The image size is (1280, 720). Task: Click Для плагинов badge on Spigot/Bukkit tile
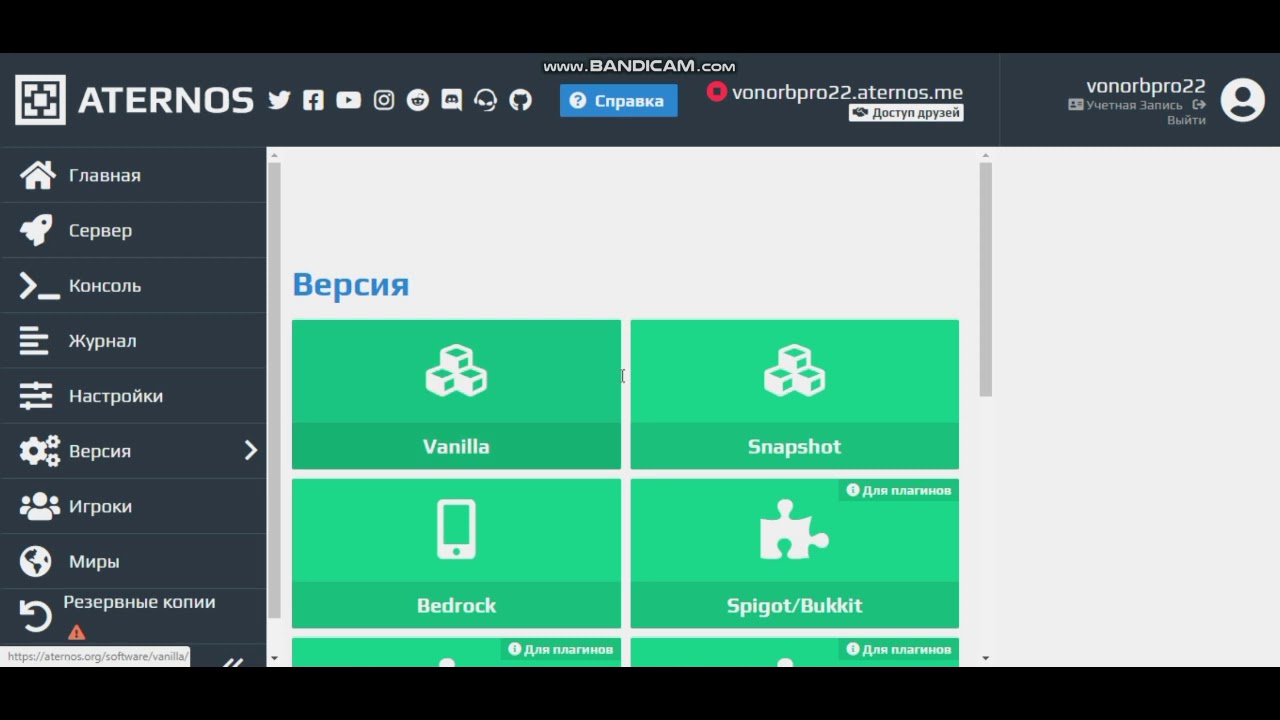click(899, 490)
